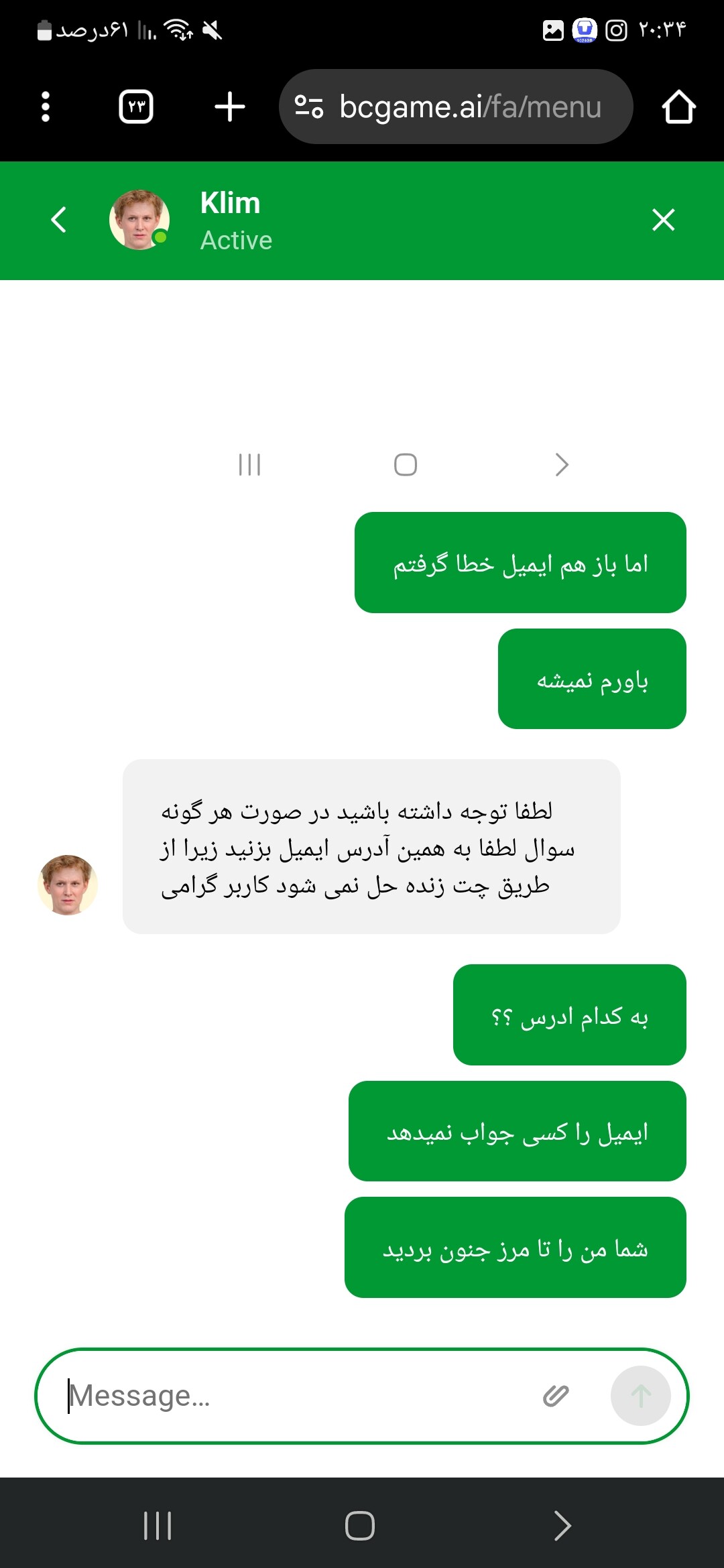Open the browser three-dot menu
This screenshot has height=1568, width=724.
pyautogui.click(x=46, y=107)
